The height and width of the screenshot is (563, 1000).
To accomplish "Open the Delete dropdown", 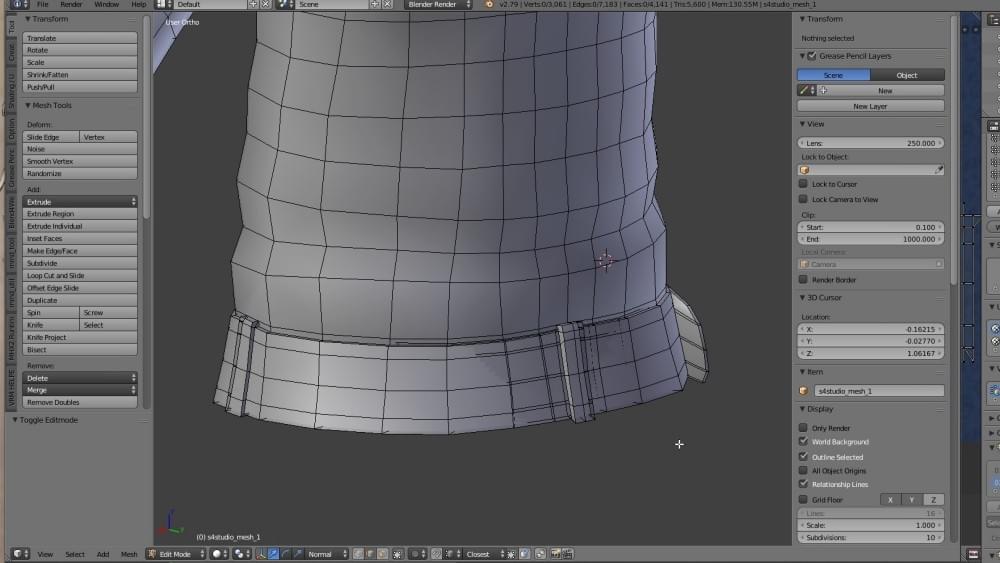I will click(80, 378).
